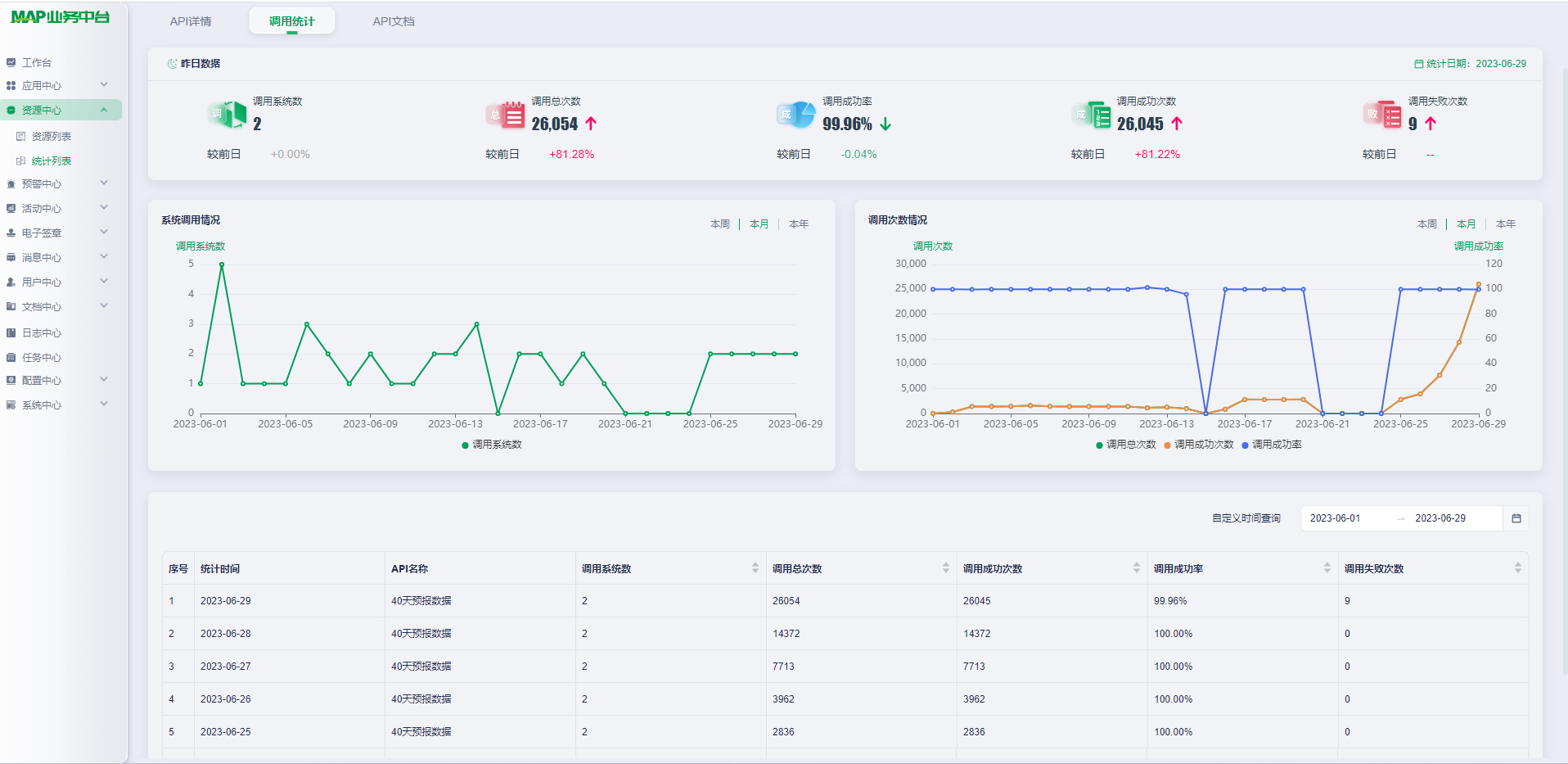
Task: Expand the 文档中心 menu chevron
Action: [104, 305]
